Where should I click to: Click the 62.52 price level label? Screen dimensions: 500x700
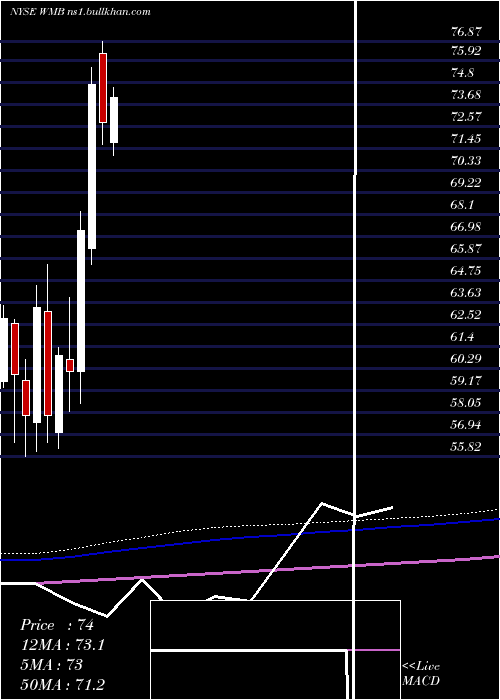pyautogui.click(x=466, y=314)
